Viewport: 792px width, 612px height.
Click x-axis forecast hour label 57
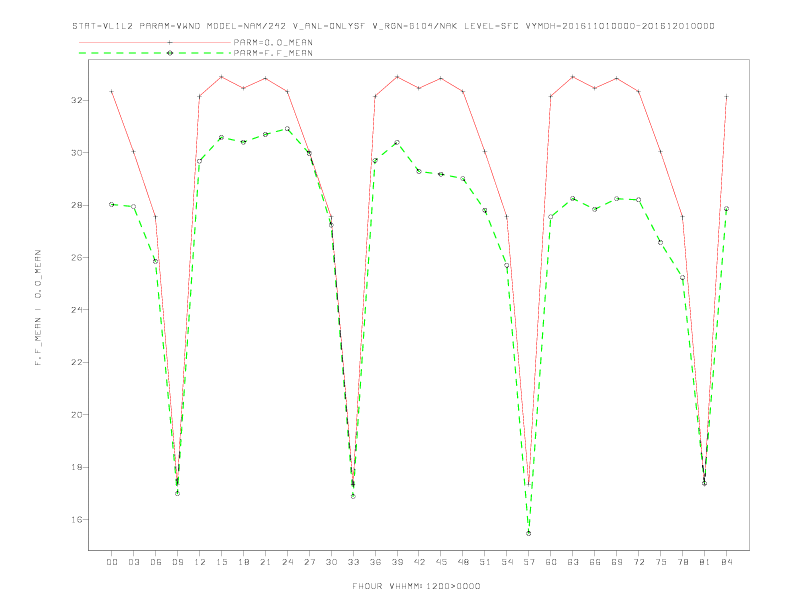529,562
